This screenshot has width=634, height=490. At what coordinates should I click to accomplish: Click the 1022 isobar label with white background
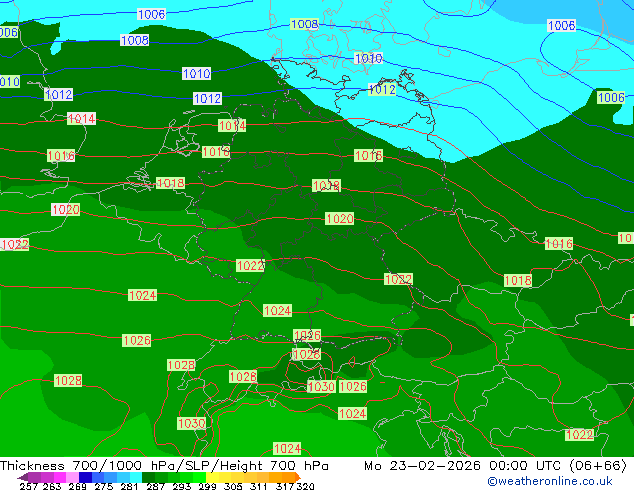click(x=15, y=245)
